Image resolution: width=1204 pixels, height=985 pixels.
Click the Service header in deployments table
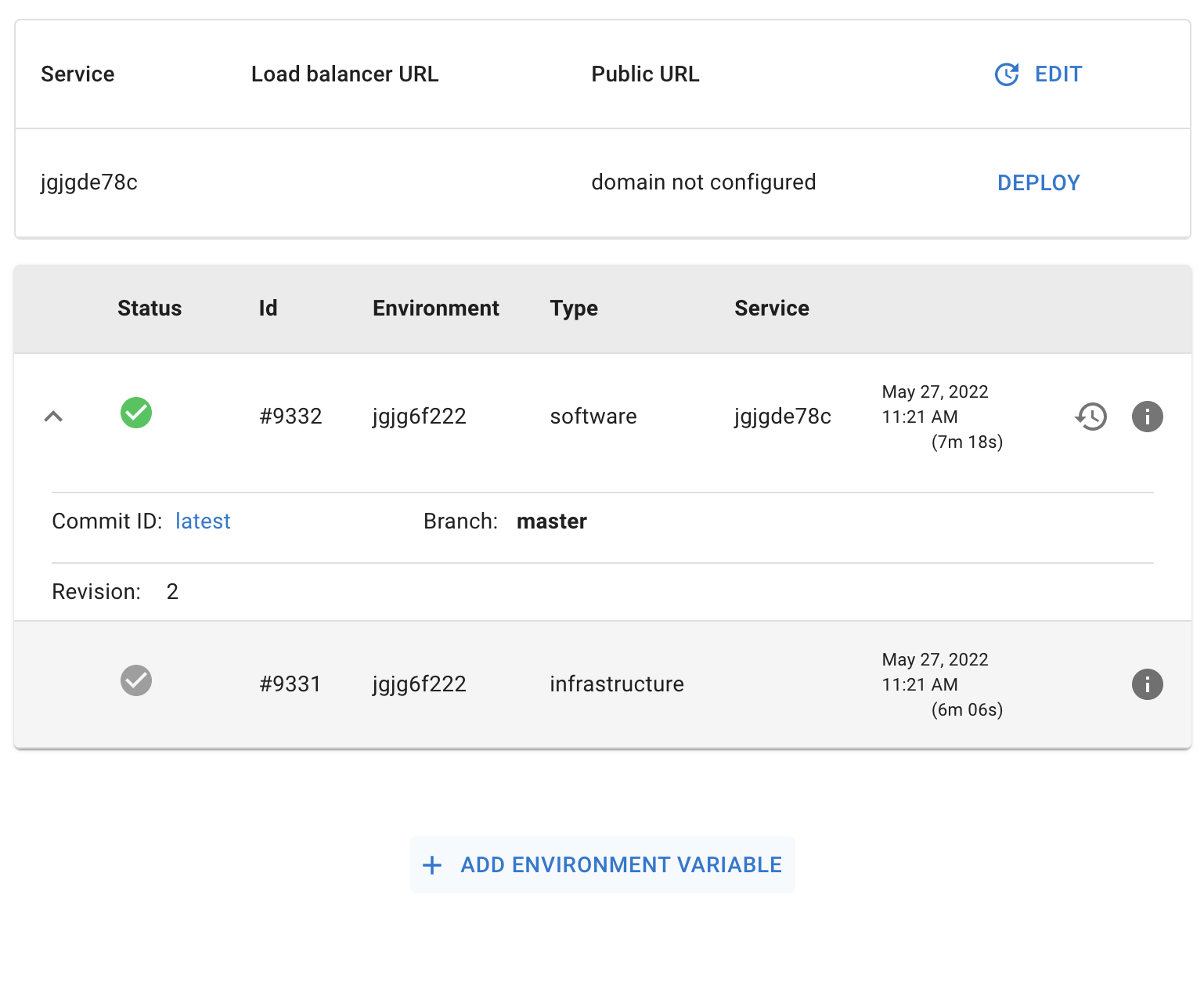pos(772,308)
